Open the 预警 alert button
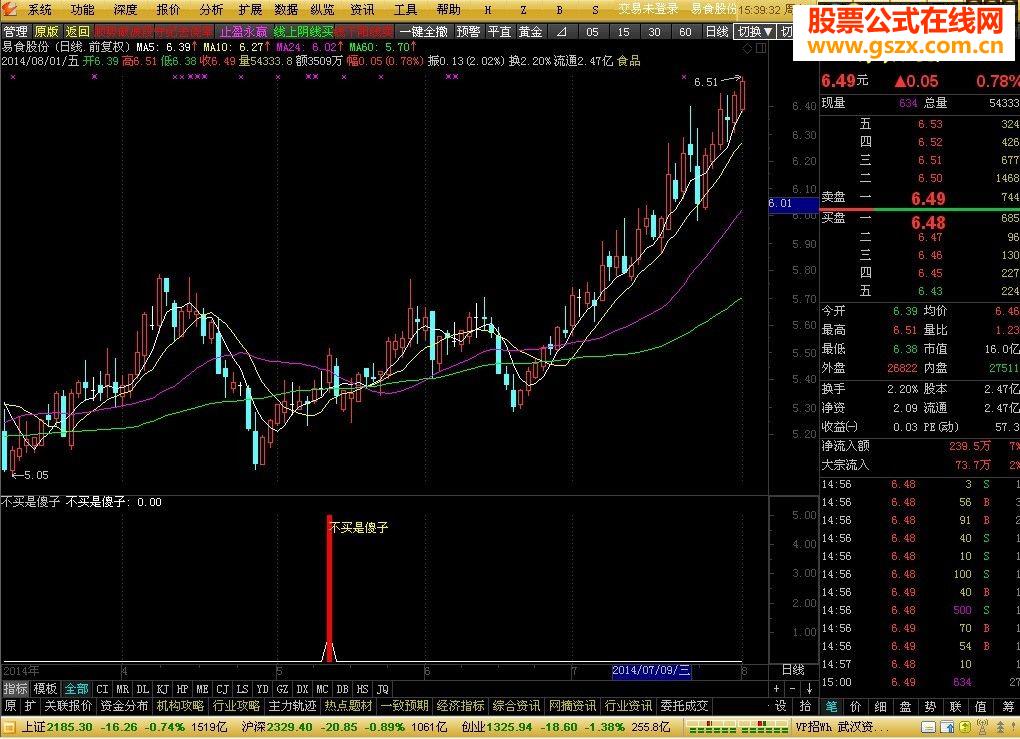The height and width of the screenshot is (739, 1020). tap(468, 31)
